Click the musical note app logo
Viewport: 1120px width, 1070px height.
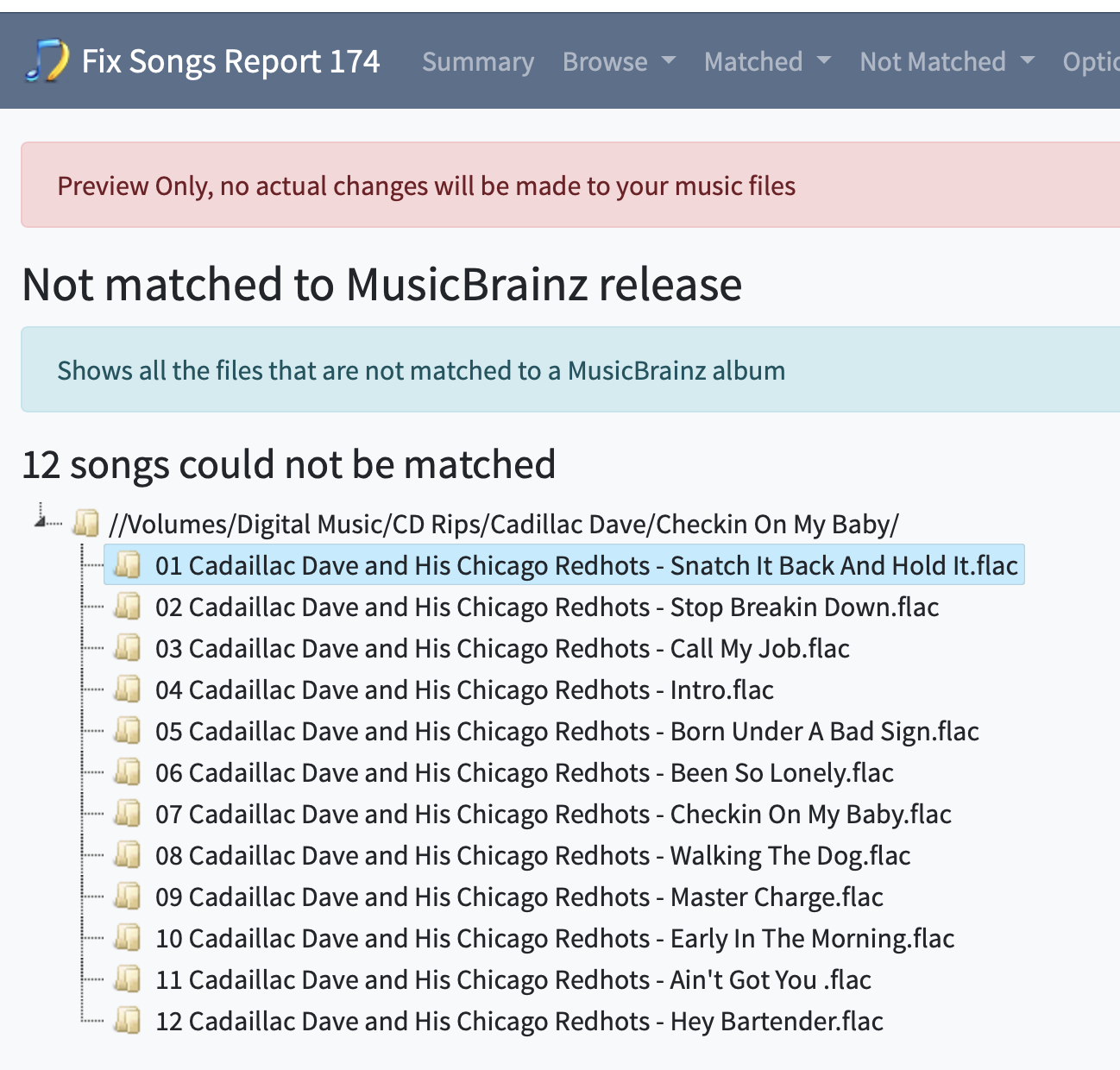[x=47, y=61]
